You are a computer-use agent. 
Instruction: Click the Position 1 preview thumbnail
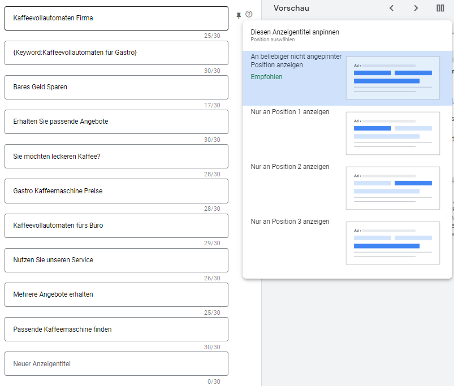393,133
